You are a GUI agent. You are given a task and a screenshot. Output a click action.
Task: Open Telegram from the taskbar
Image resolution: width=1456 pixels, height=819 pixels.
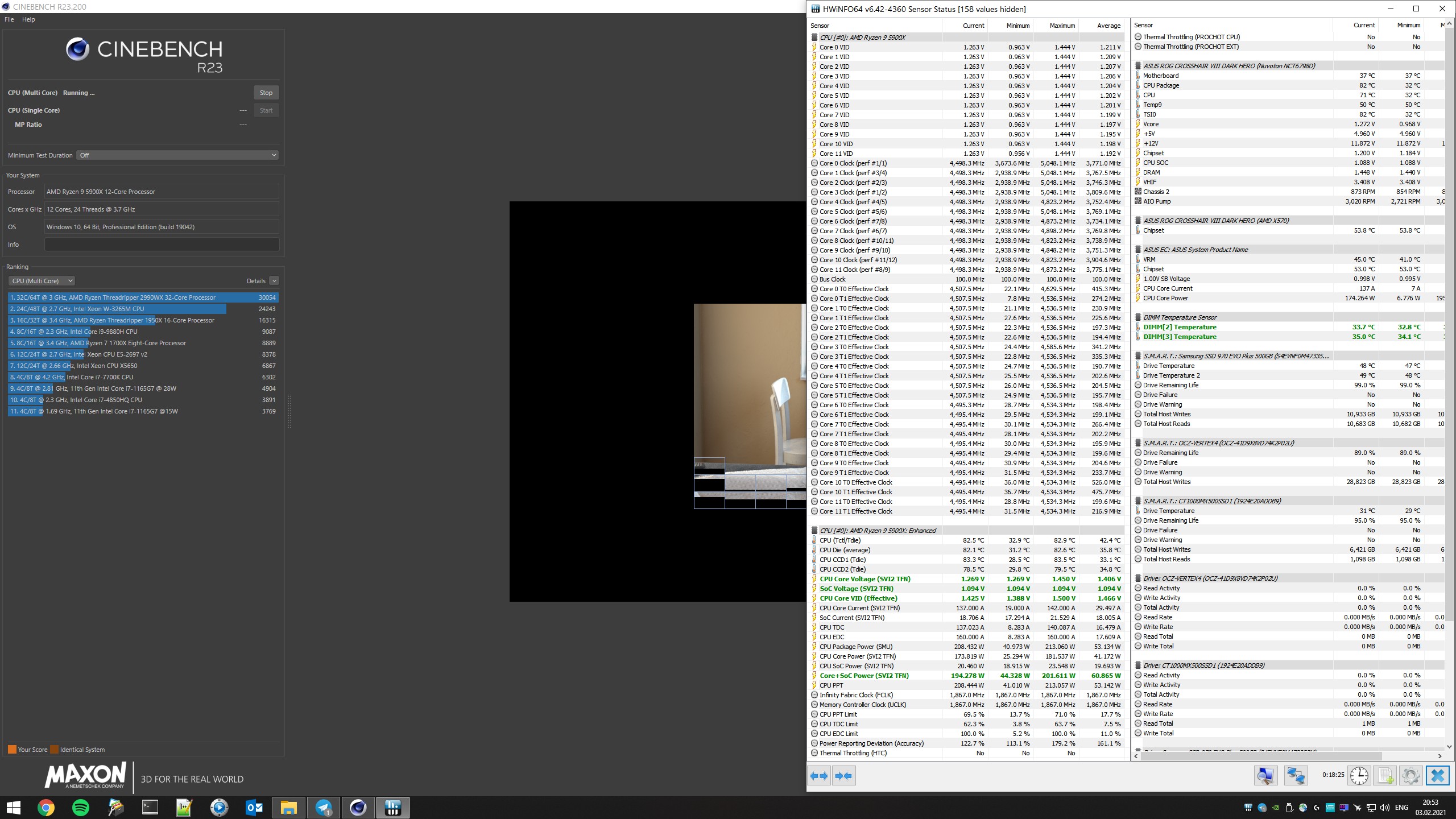(324, 807)
